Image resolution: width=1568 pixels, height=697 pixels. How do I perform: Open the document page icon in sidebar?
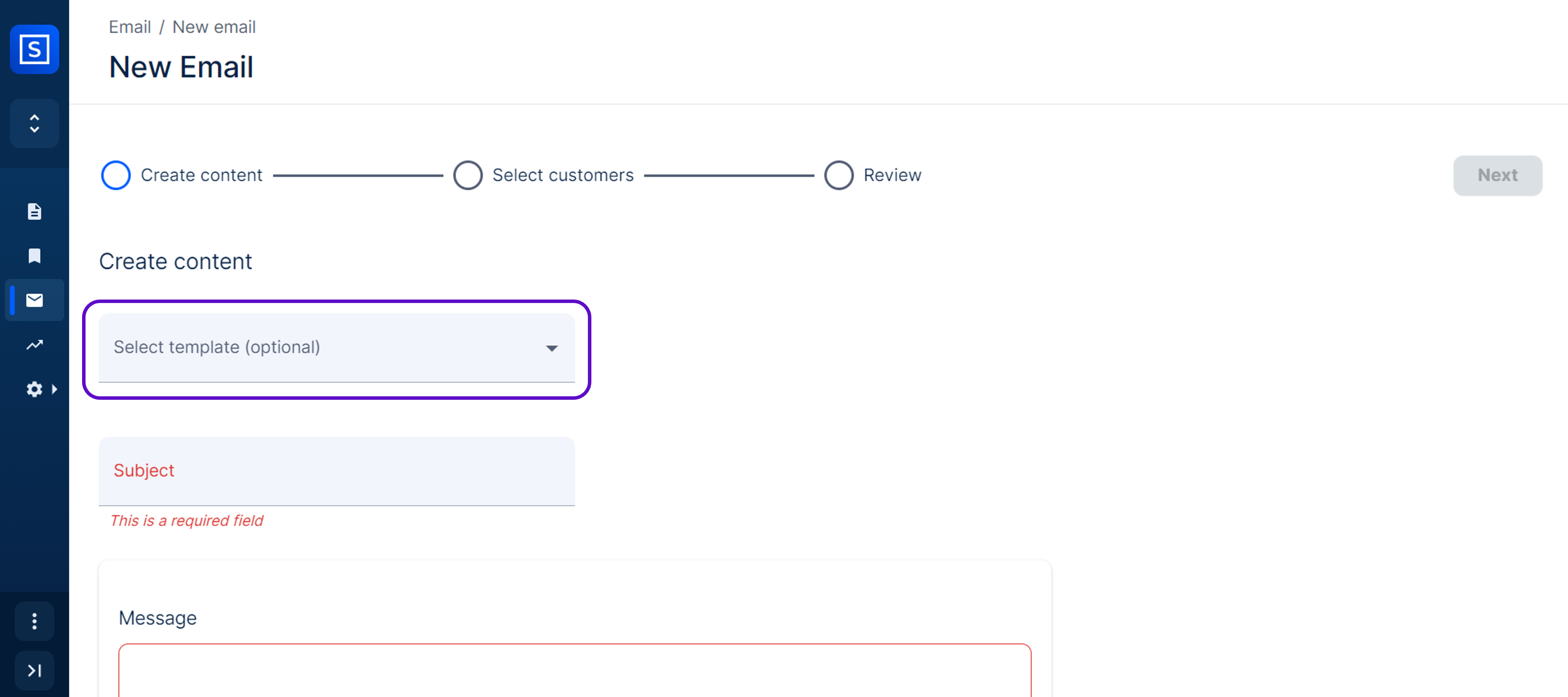(34, 211)
